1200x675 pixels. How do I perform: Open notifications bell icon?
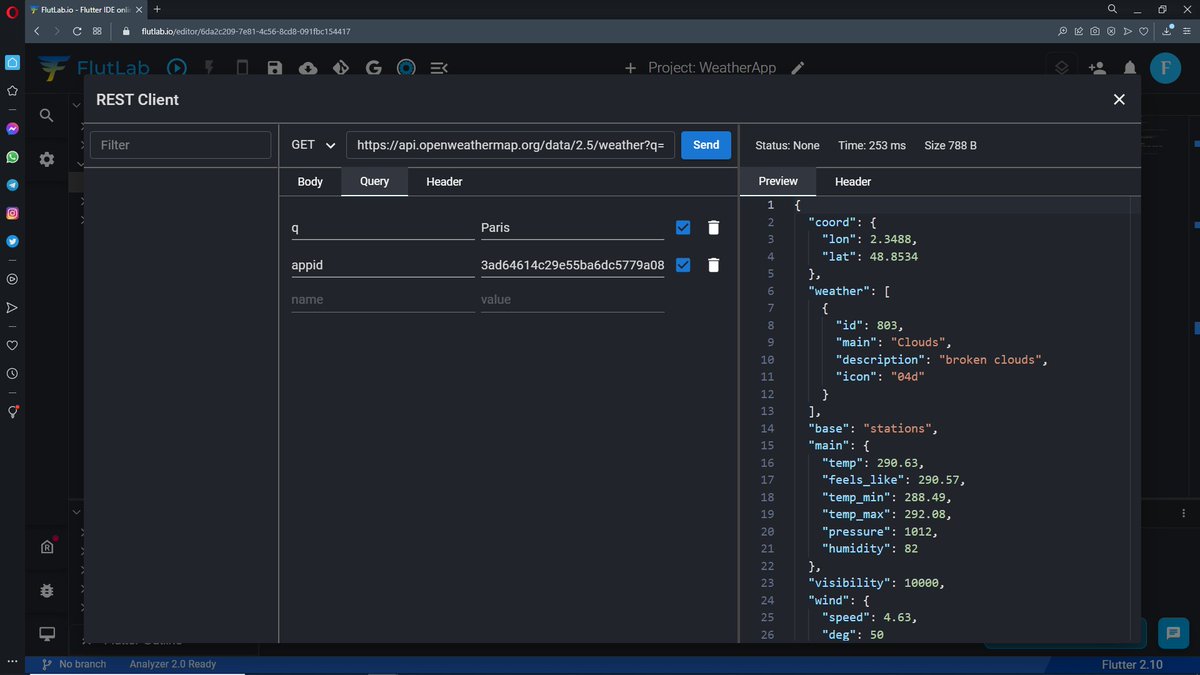tap(1130, 68)
